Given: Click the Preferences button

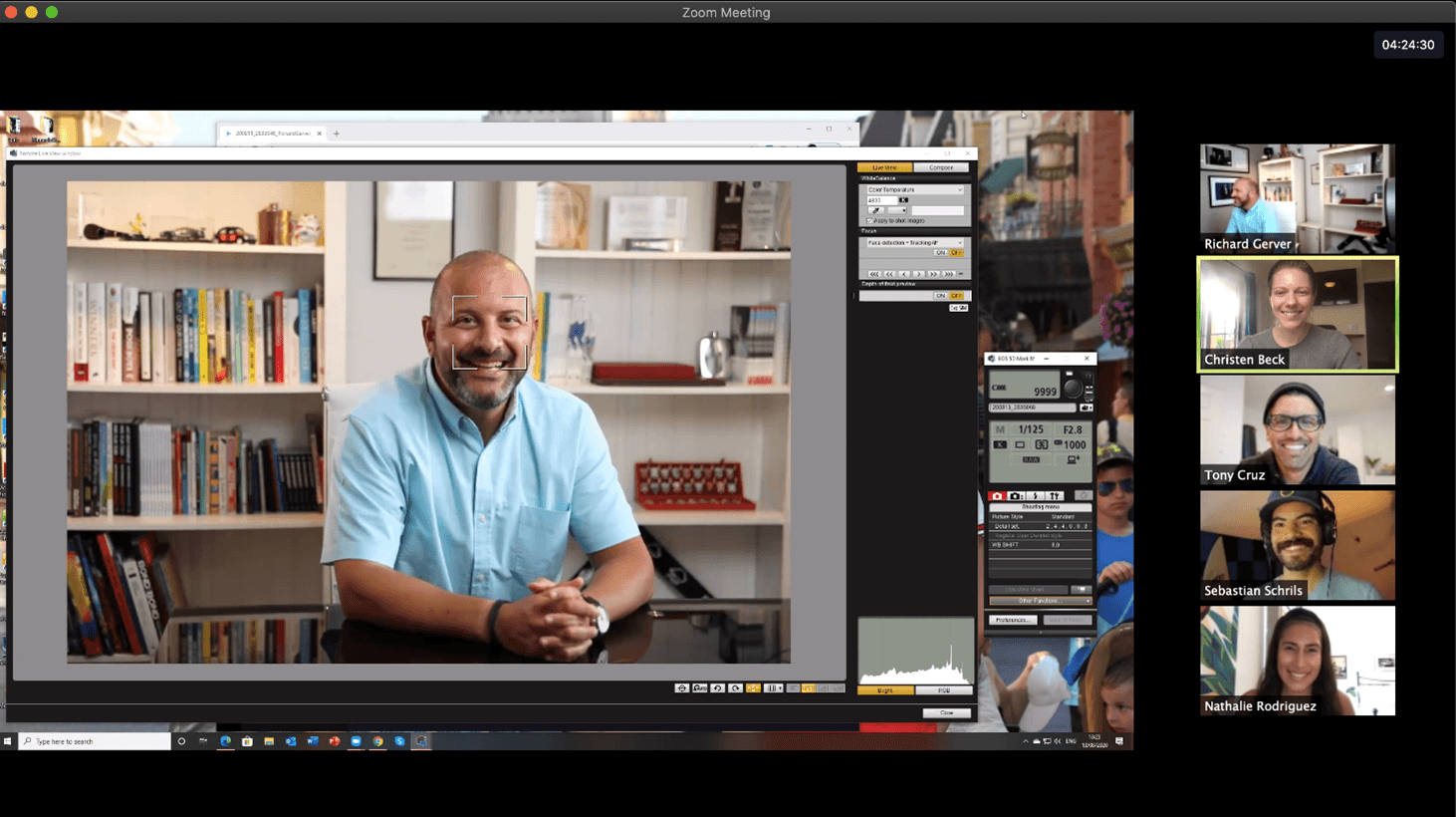Looking at the screenshot, I should [x=1013, y=620].
